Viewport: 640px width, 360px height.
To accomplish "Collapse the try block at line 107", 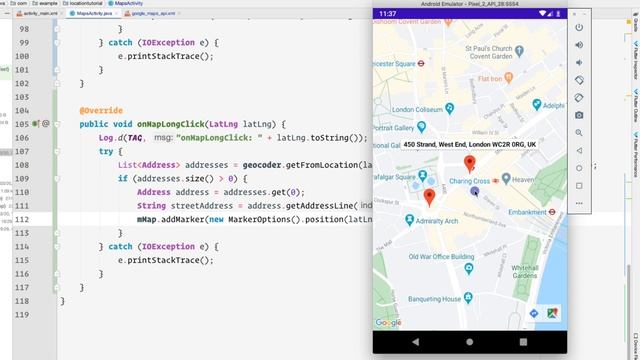I will coord(57,151).
